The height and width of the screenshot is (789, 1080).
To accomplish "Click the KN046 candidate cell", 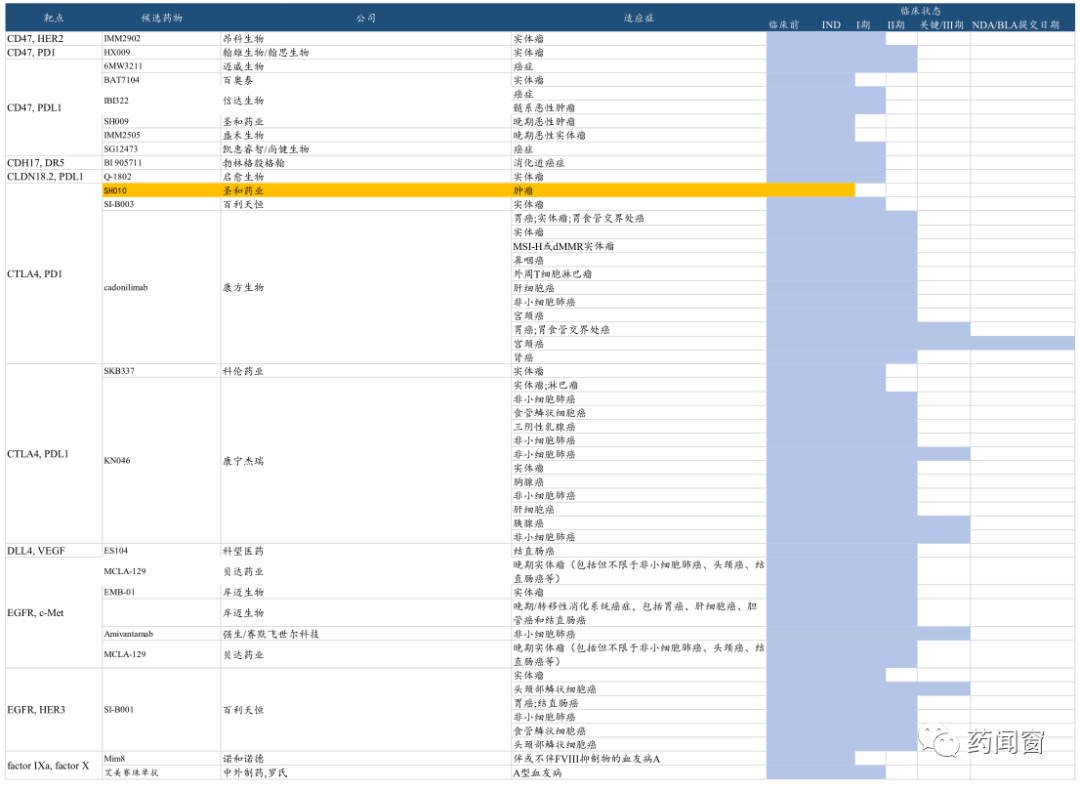I will pos(120,461).
